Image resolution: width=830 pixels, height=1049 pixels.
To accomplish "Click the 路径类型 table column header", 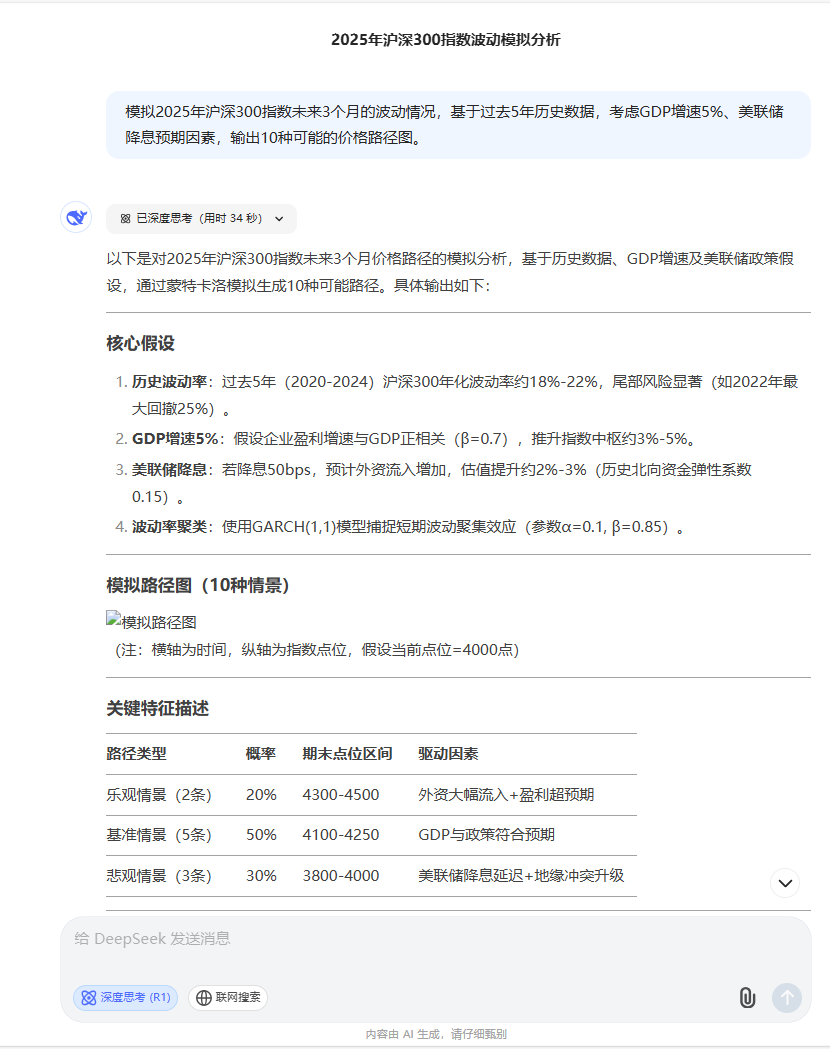I will (137, 753).
